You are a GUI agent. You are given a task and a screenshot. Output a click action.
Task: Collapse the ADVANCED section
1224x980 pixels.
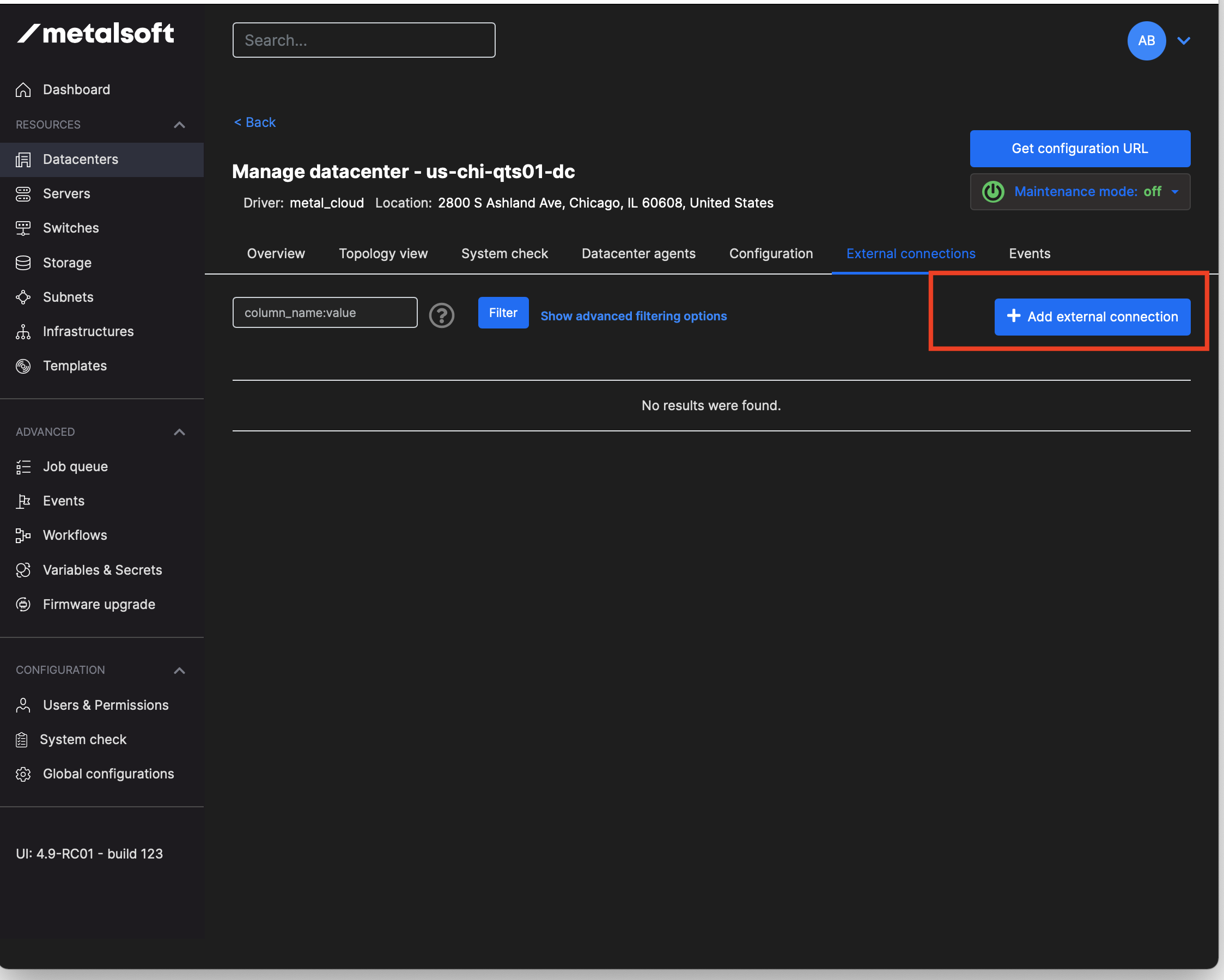[179, 432]
